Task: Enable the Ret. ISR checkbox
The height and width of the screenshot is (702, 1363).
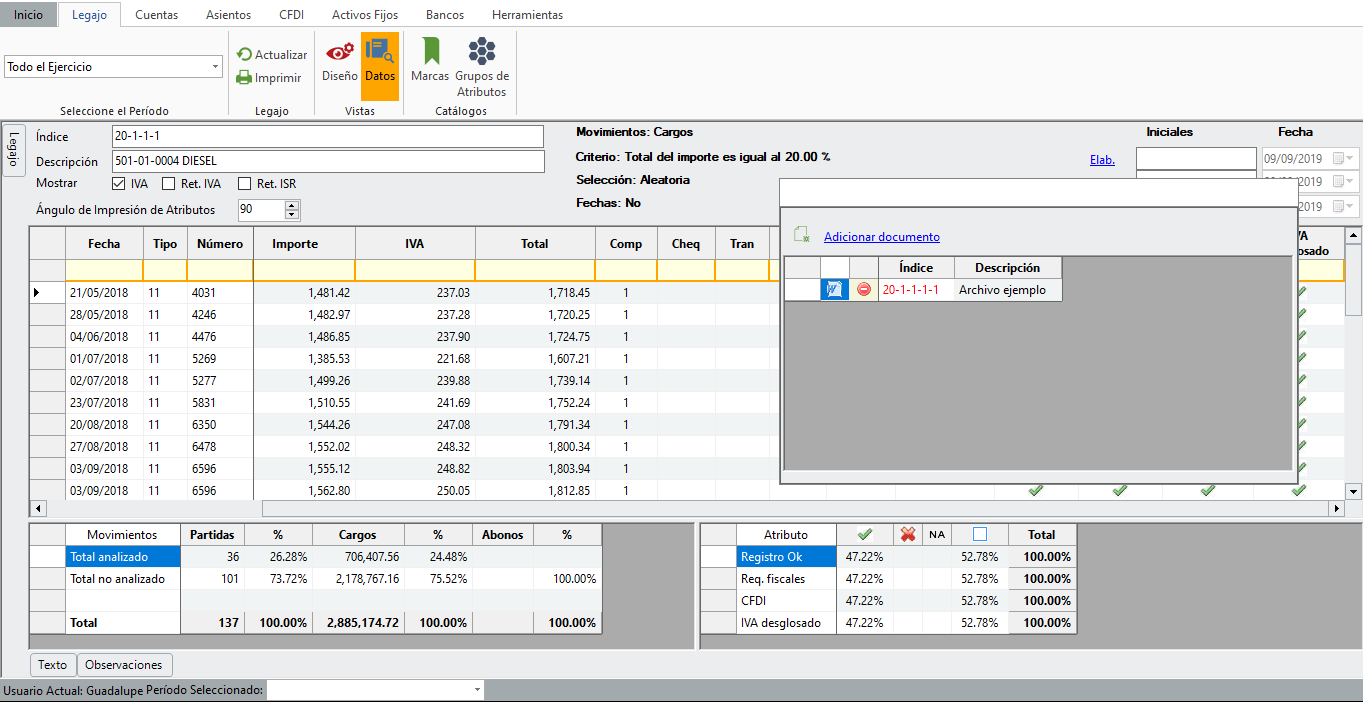Action: [x=244, y=184]
